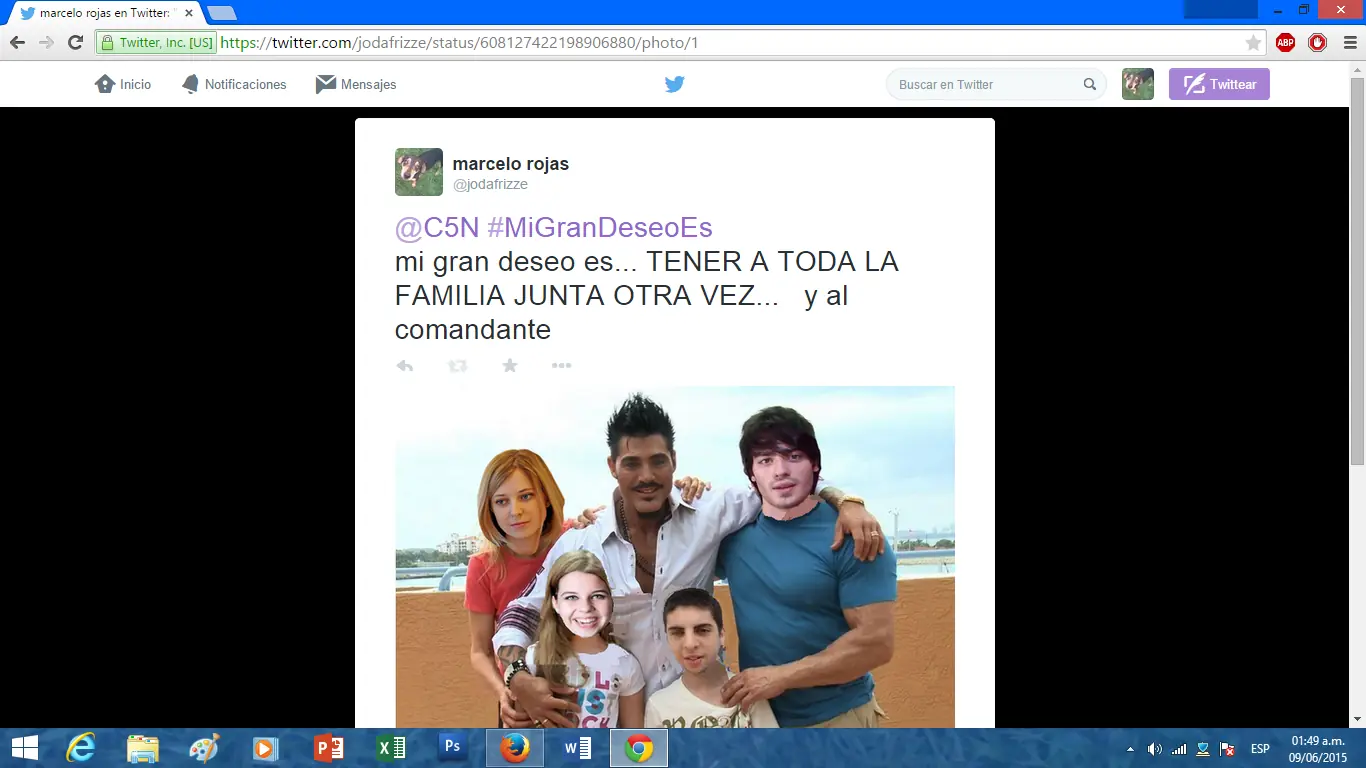This screenshot has width=1366, height=768.
Task: Open the @C5N mention link
Action: point(437,227)
